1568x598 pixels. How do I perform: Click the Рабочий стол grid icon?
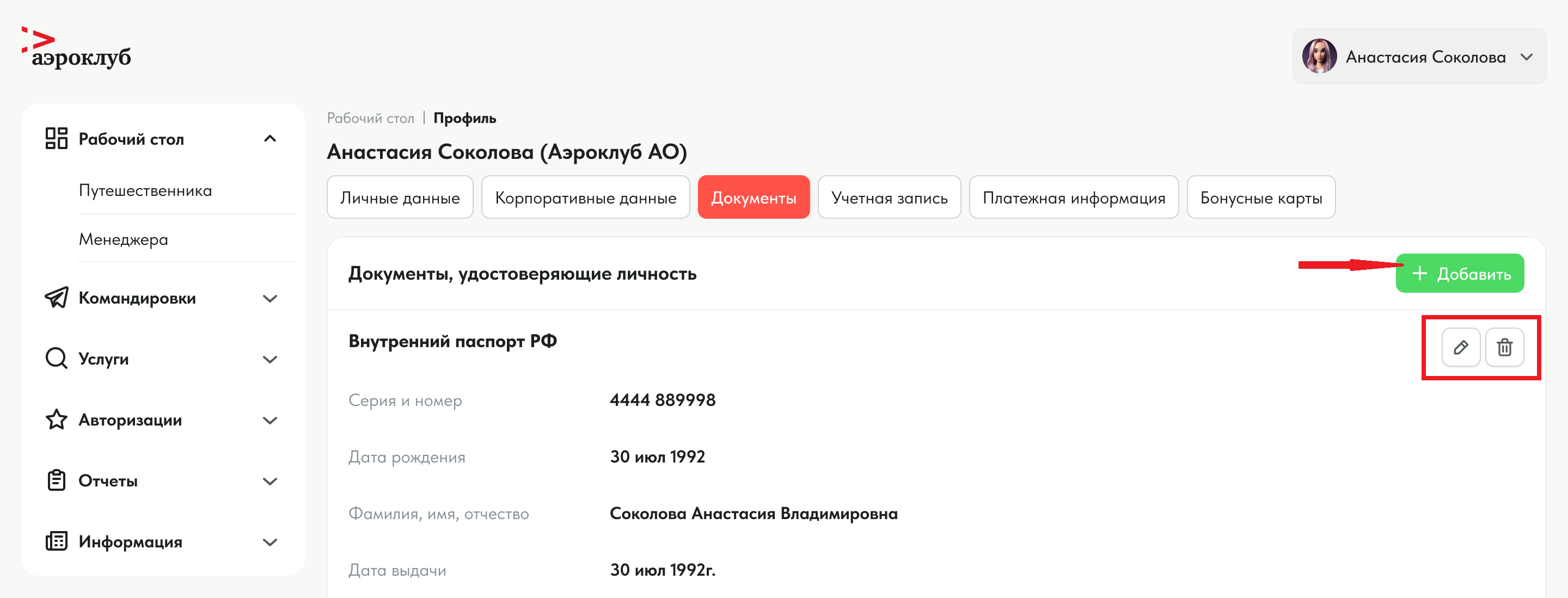coord(56,138)
